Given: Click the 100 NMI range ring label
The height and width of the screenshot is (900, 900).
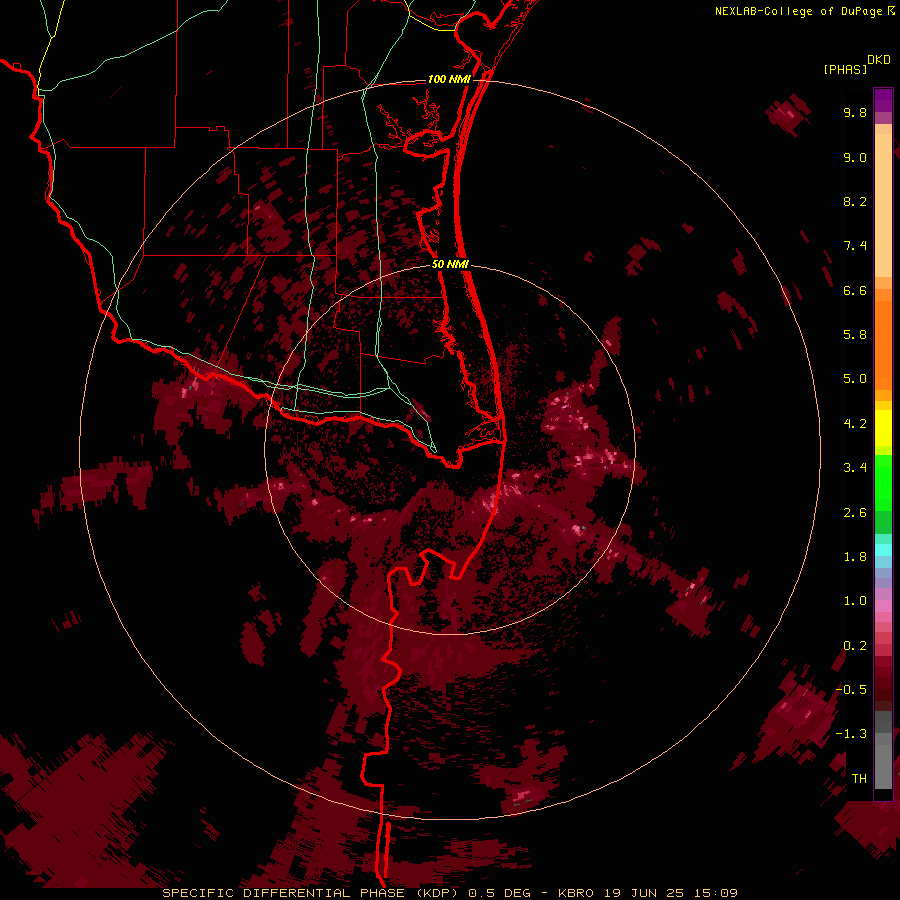Looking at the screenshot, I should tap(449, 79).
